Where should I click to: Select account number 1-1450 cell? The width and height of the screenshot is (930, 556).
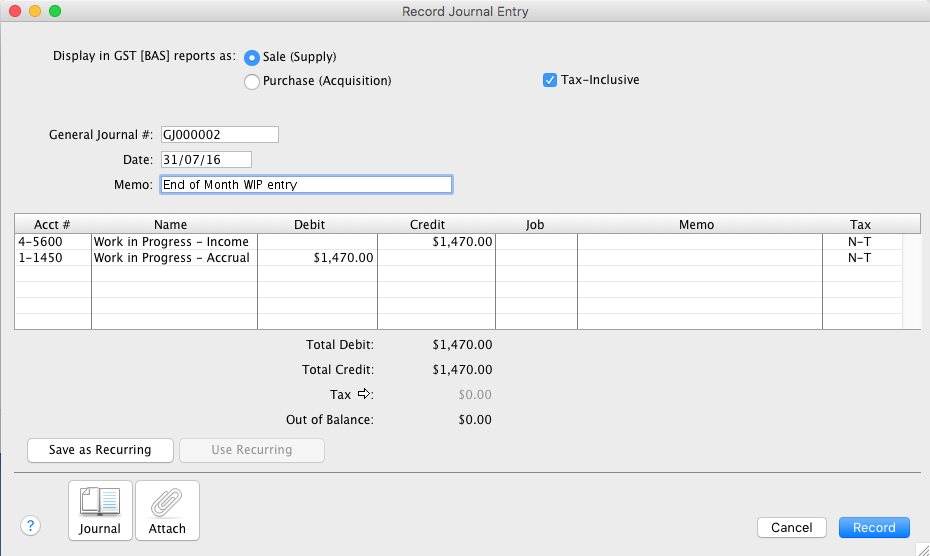click(x=52, y=258)
